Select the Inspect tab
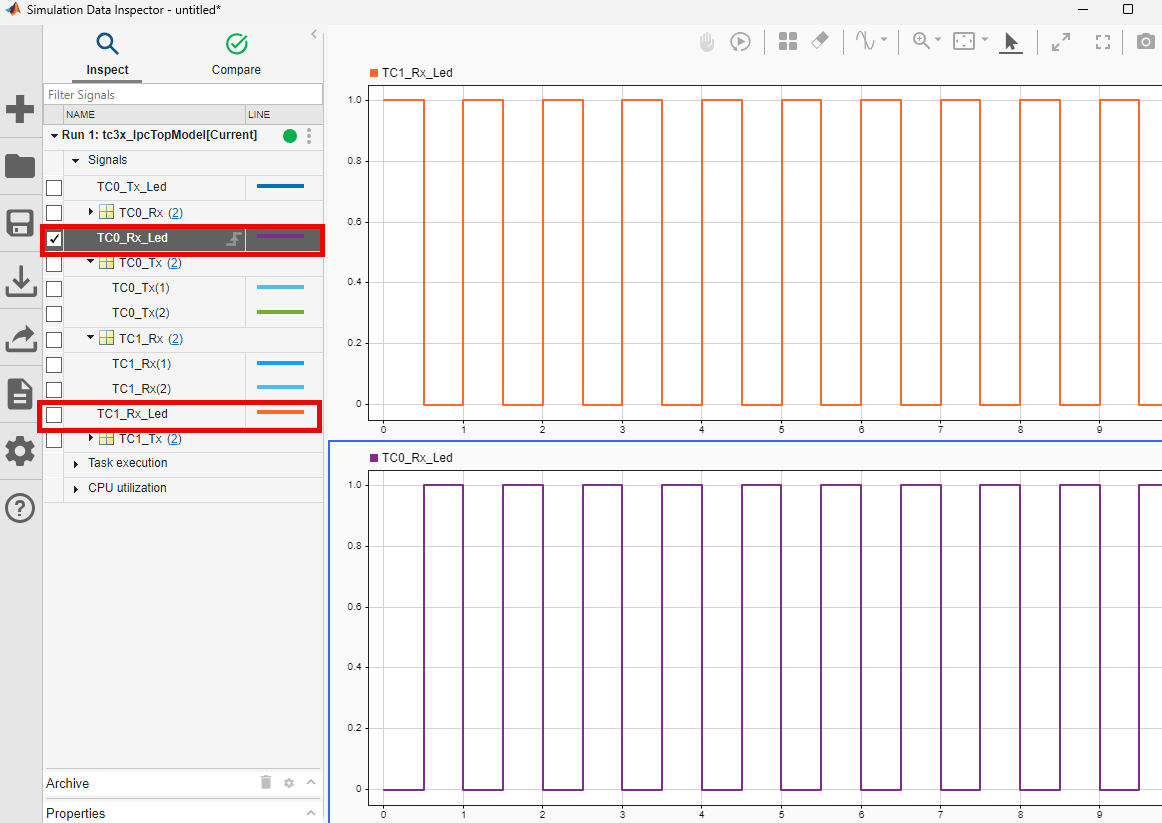Viewport: 1162px width, 823px height. (107, 54)
